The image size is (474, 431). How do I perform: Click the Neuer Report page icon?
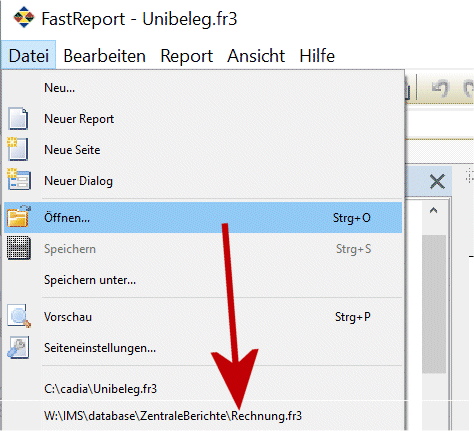(x=18, y=119)
